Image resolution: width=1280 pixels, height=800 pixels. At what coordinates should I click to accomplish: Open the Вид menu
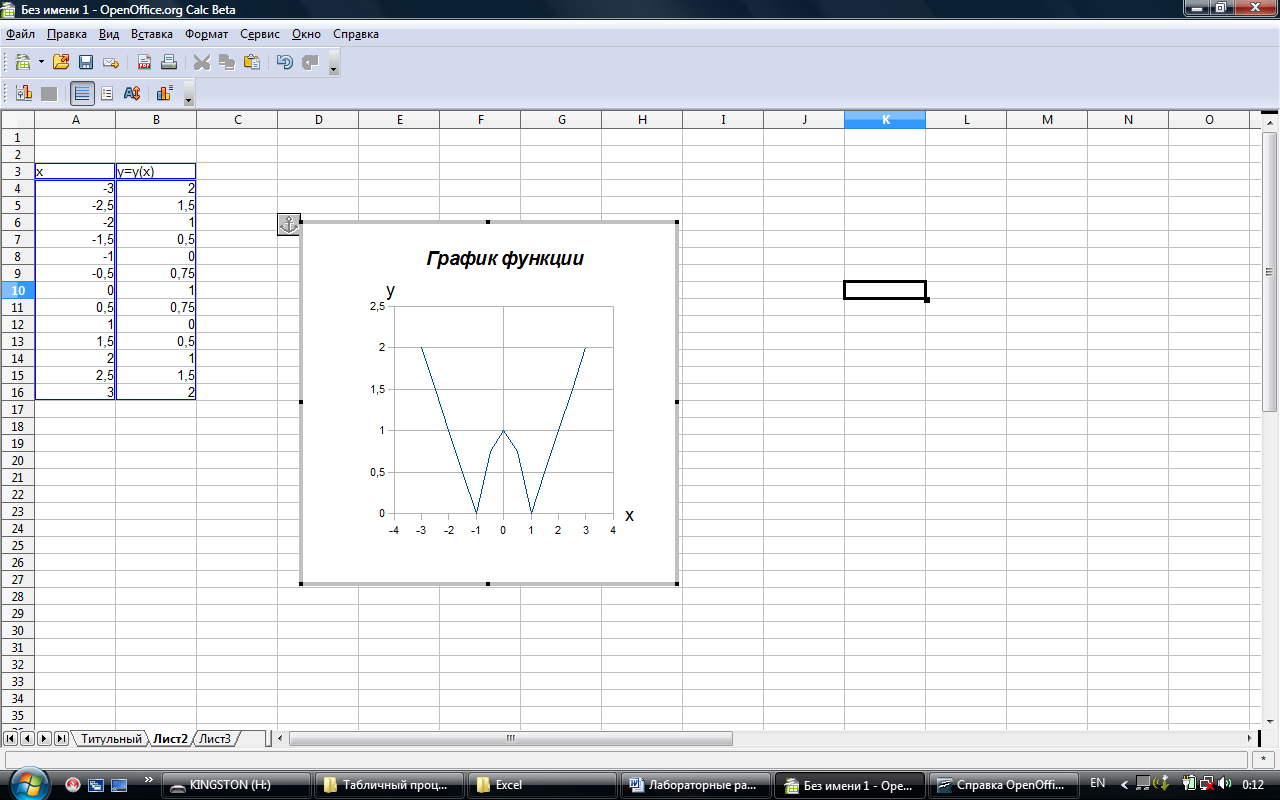109,34
